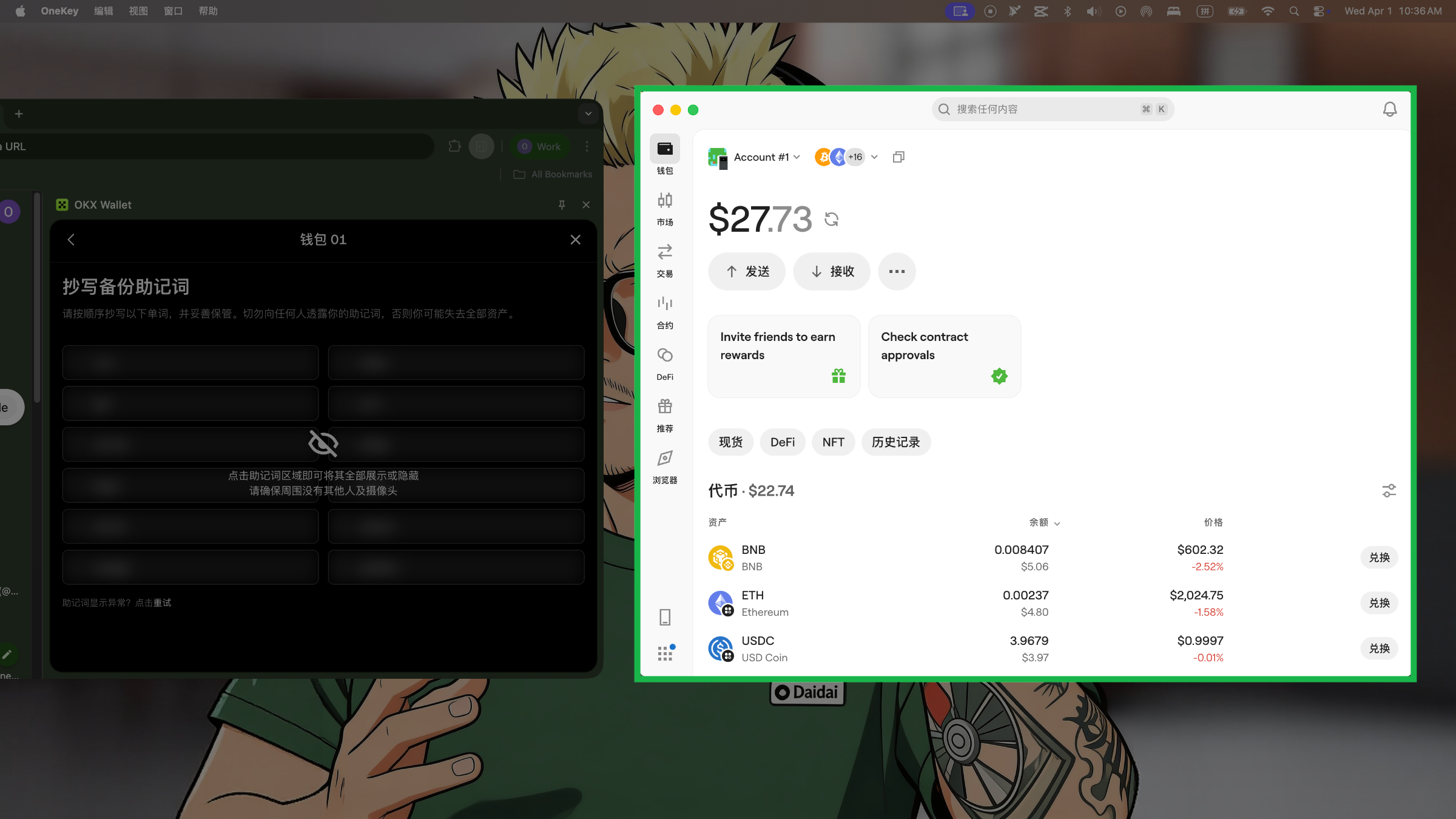The width and height of the screenshot is (1456, 819).
Task: Open the Referral (推荐) gift sidebar section
Action: click(665, 414)
